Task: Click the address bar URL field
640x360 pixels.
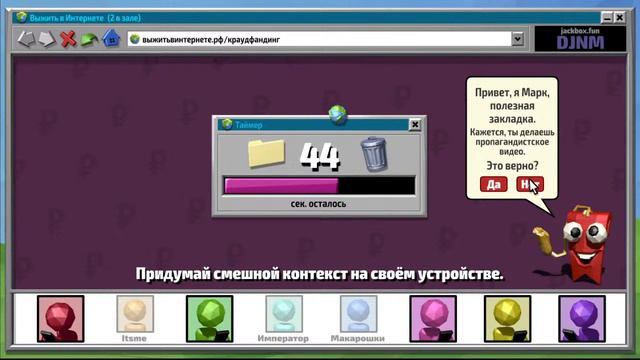Action: coord(320,39)
